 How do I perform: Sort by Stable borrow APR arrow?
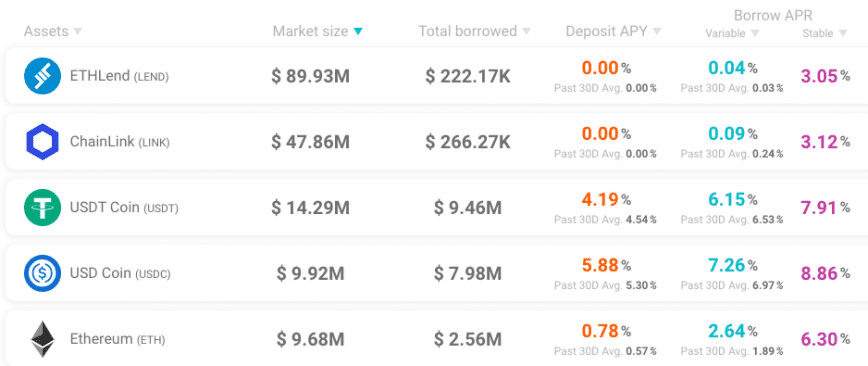(843, 33)
